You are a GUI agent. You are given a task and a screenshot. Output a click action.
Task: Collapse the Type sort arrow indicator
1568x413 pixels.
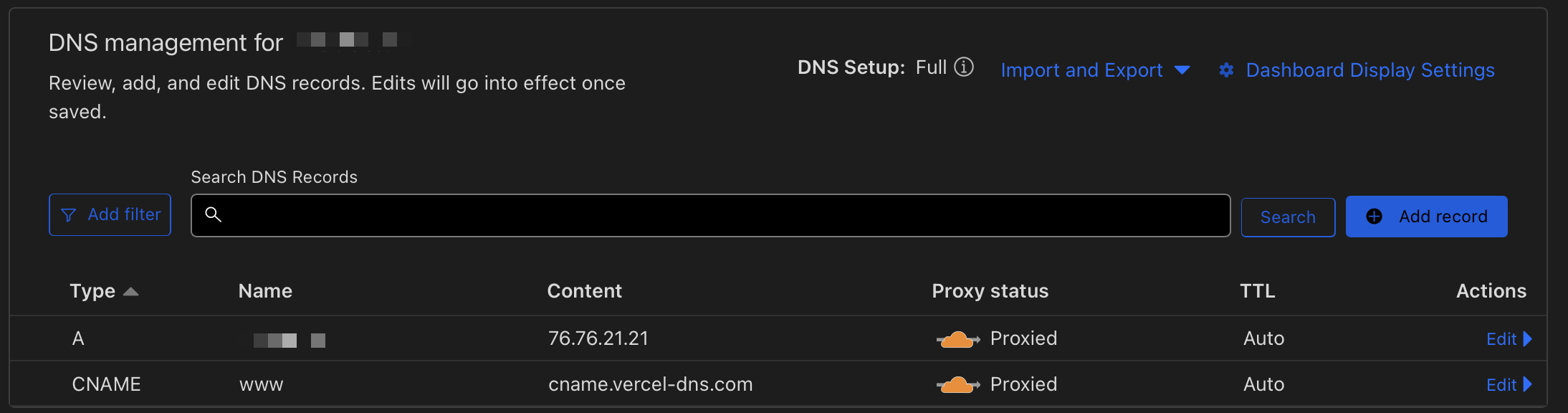click(132, 291)
